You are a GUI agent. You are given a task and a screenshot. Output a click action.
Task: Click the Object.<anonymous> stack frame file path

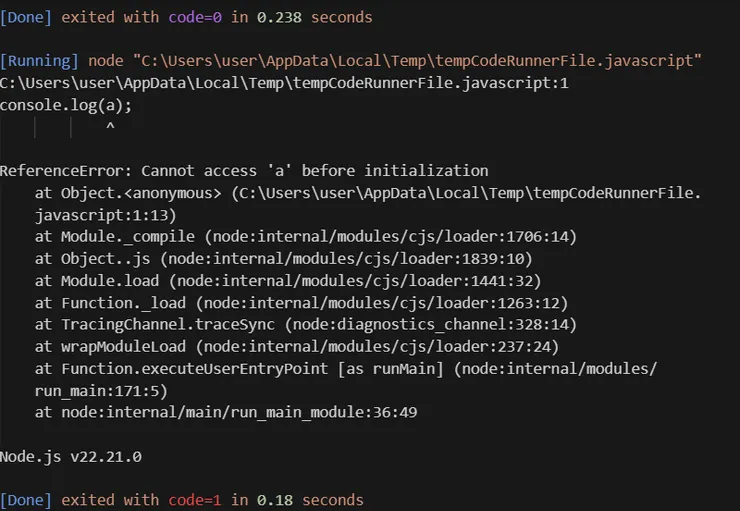(467, 193)
